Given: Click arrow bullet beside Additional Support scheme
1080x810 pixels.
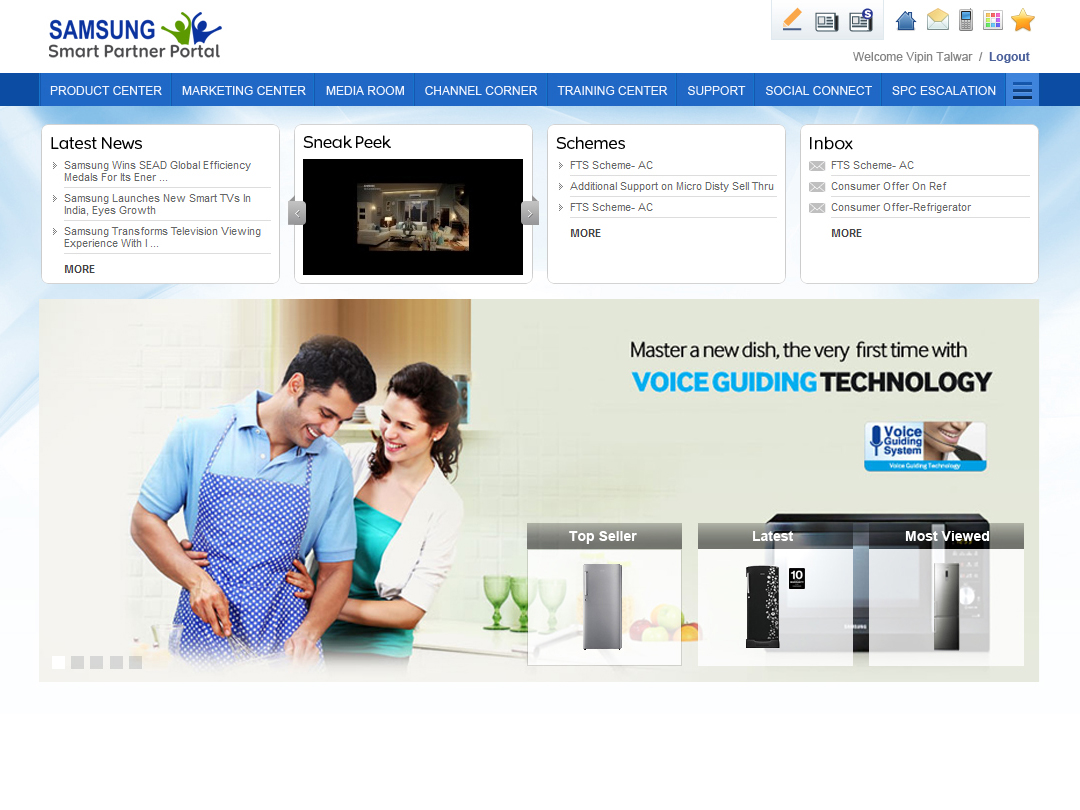Looking at the screenshot, I should (x=561, y=187).
